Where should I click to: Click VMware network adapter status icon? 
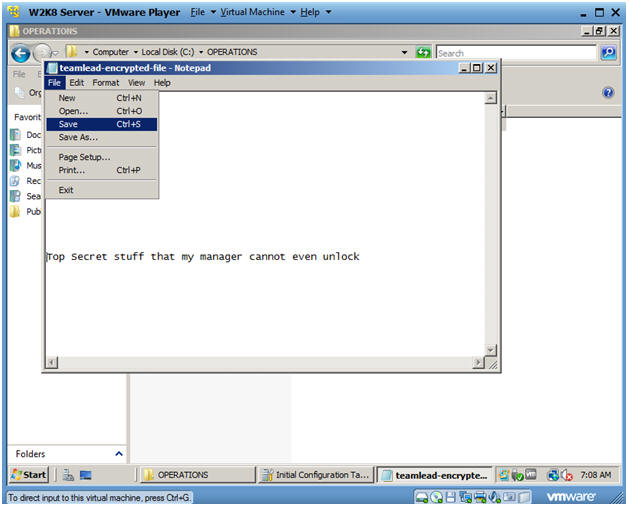coord(465,497)
